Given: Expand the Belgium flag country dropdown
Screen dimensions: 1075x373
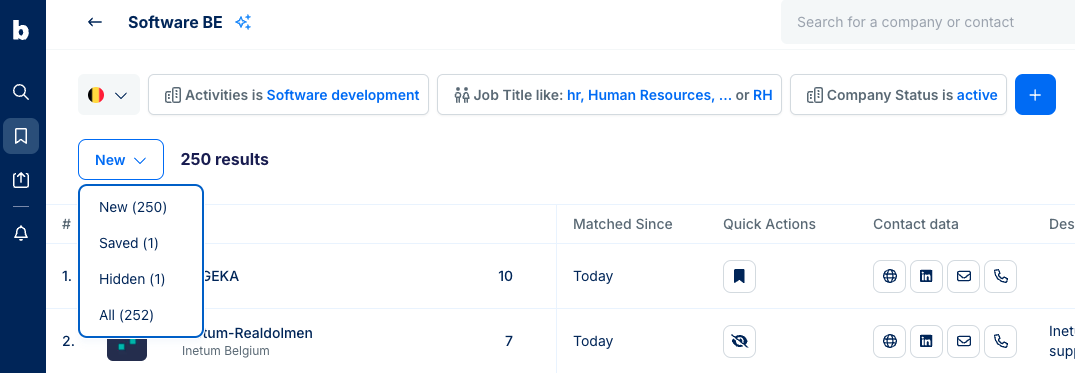Looking at the screenshot, I should [x=109, y=95].
